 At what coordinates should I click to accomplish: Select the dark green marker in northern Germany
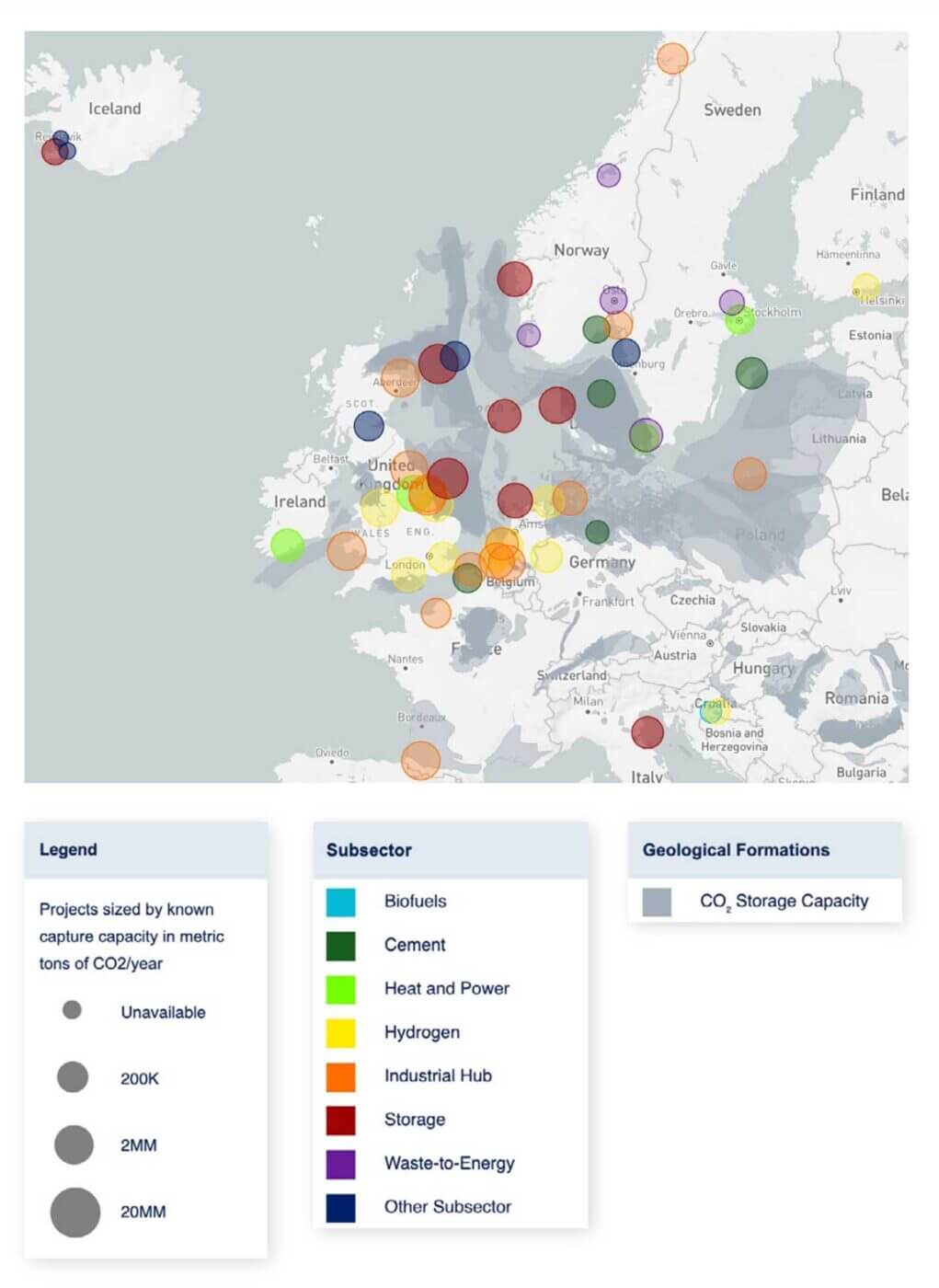[597, 532]
